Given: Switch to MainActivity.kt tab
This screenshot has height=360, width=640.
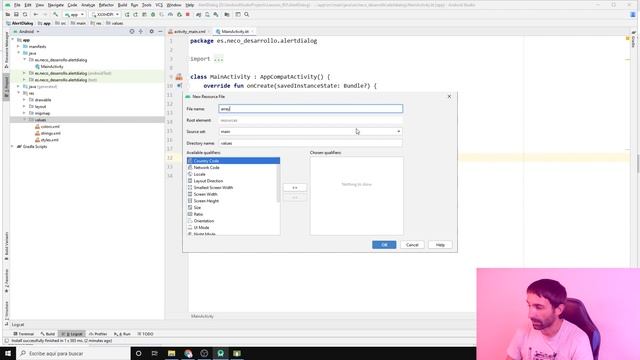Looking at the screenshot, I should (235, 31).
